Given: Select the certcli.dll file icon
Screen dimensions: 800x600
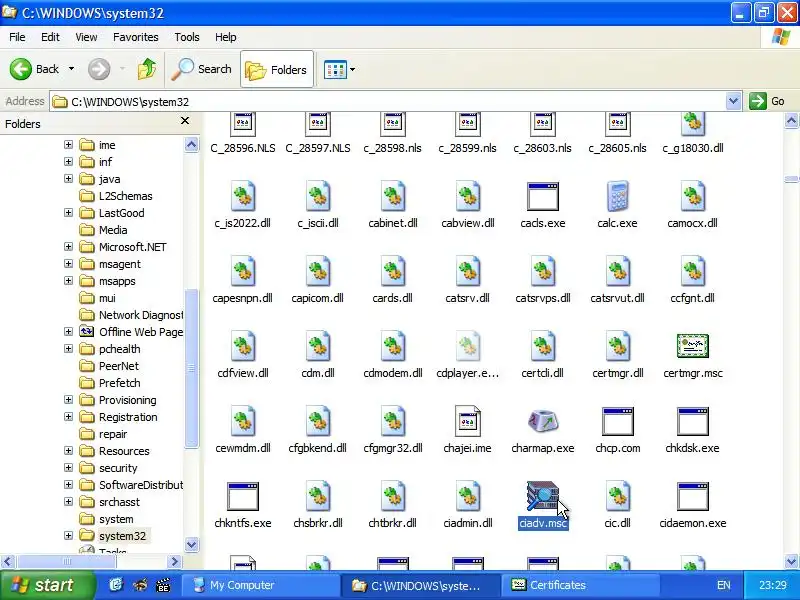Looking at the screenshot, I should (542, 346).
